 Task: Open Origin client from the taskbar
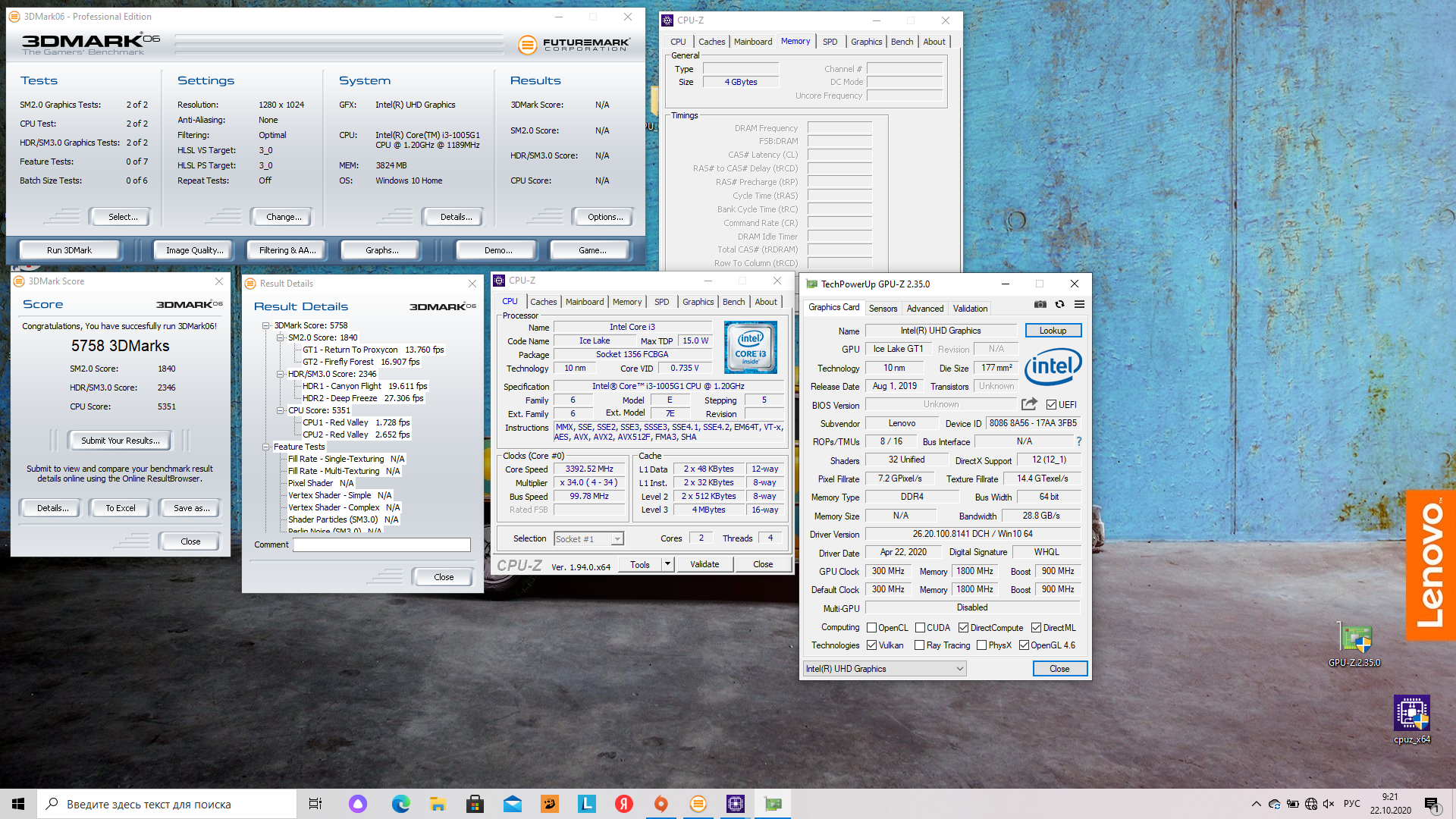pos(661,804)
